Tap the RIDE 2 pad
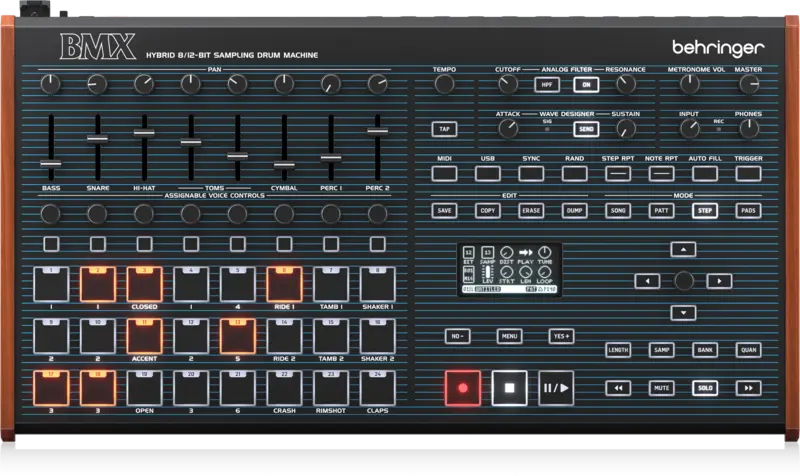Screen dimensions: 800x476 pyautogui.click(x=284, y=336)
